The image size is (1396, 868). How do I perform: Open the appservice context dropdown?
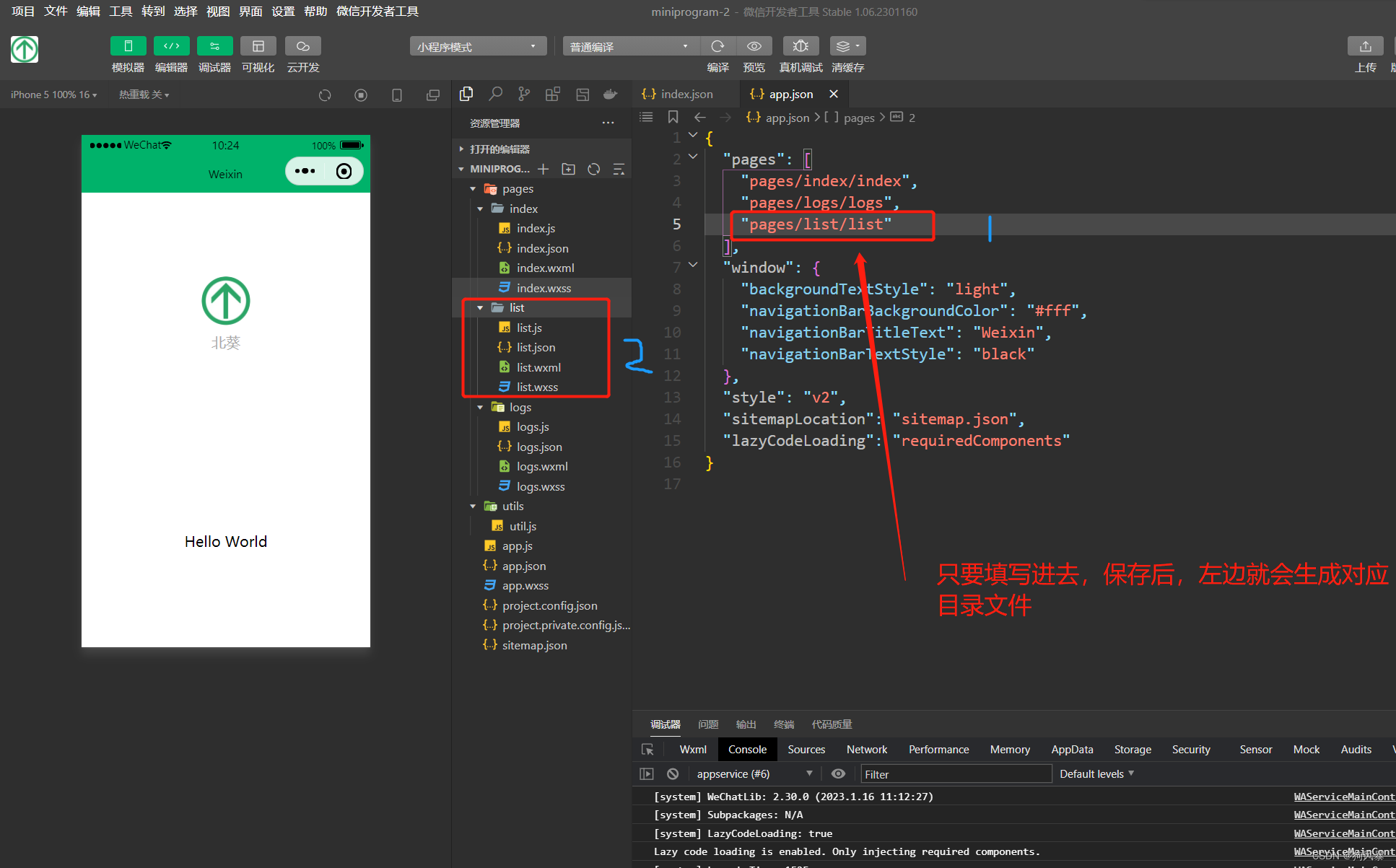(754, 773)
